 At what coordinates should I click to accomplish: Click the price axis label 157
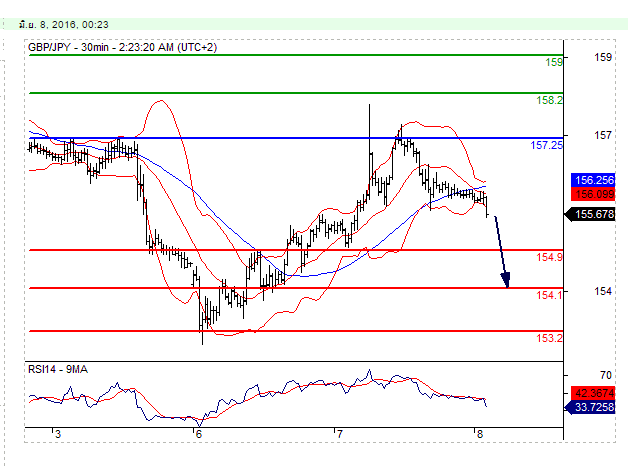(x=603, y=135)
